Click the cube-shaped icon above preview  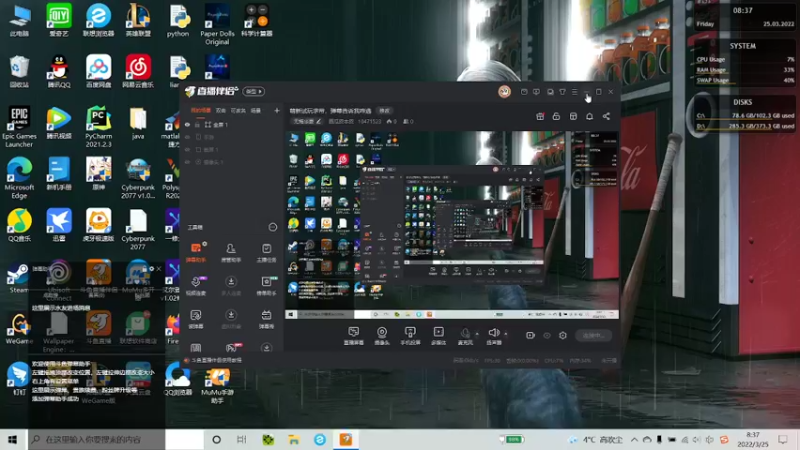(x=573, y=116)
